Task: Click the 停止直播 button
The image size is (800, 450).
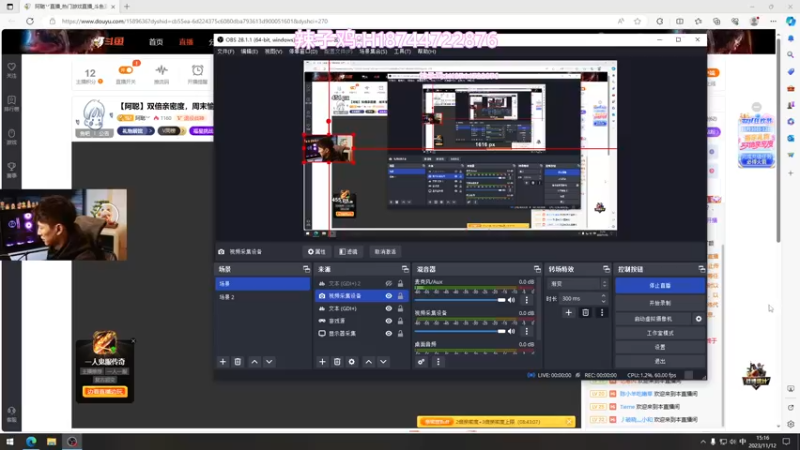Action: tap(660, 286)
